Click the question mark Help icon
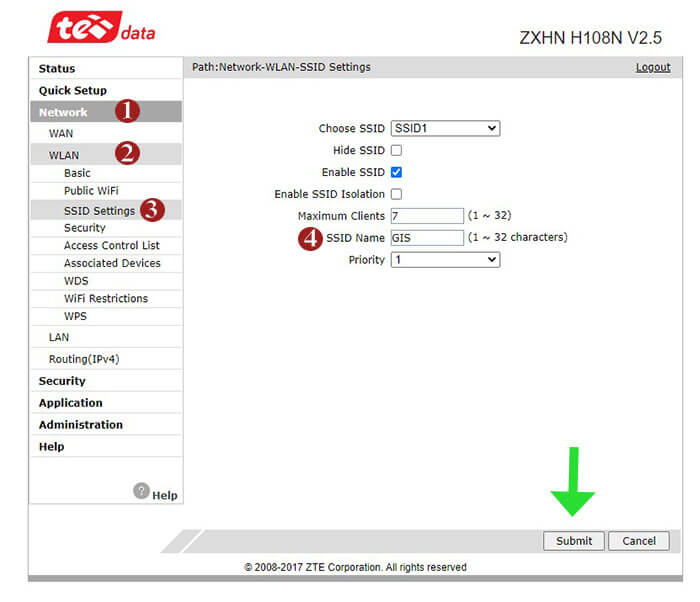 pos(142,491)
